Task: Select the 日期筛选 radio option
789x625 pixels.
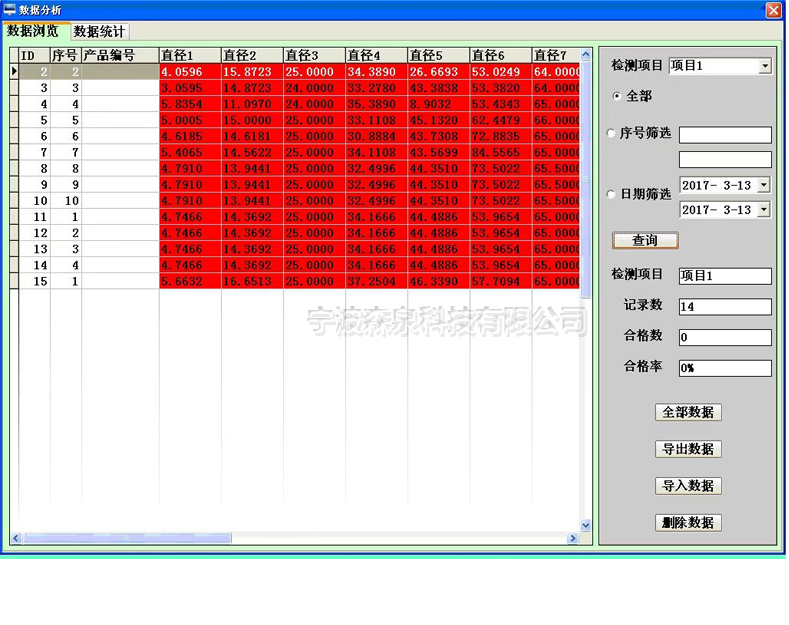Action: [612, 194]
